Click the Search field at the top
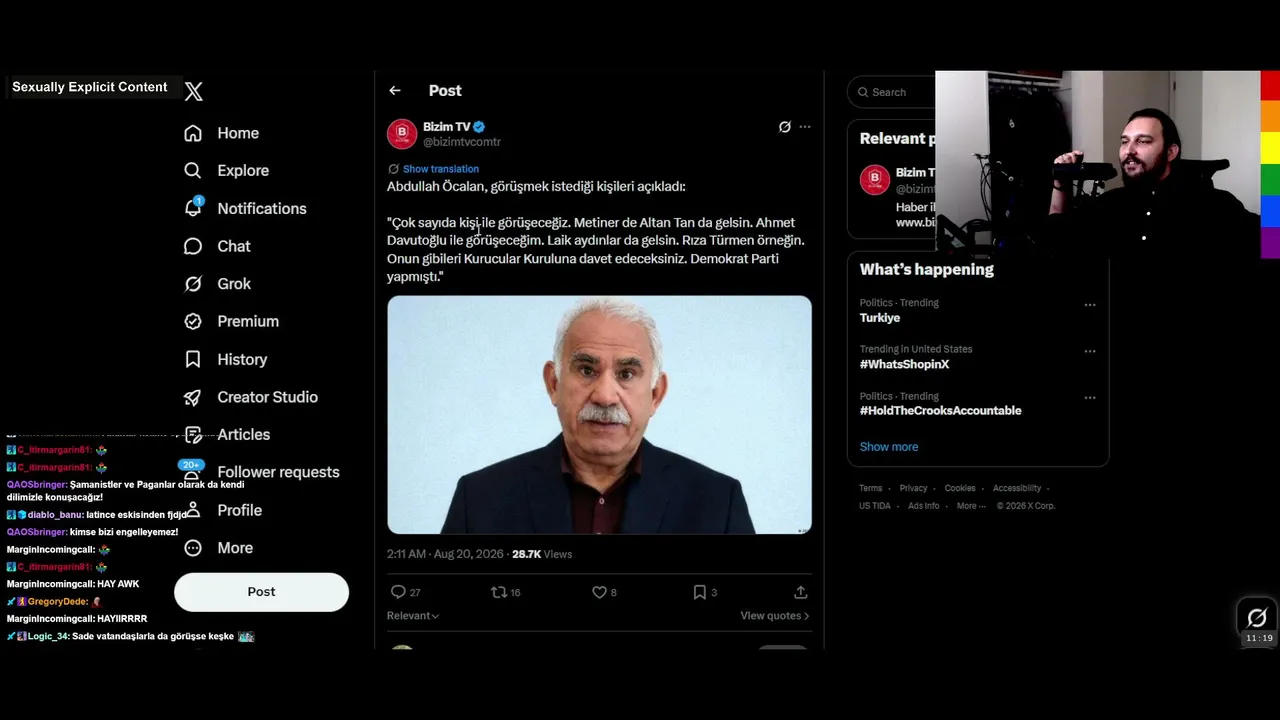This screenshot has width=1280, height=720. click(892, 92)
